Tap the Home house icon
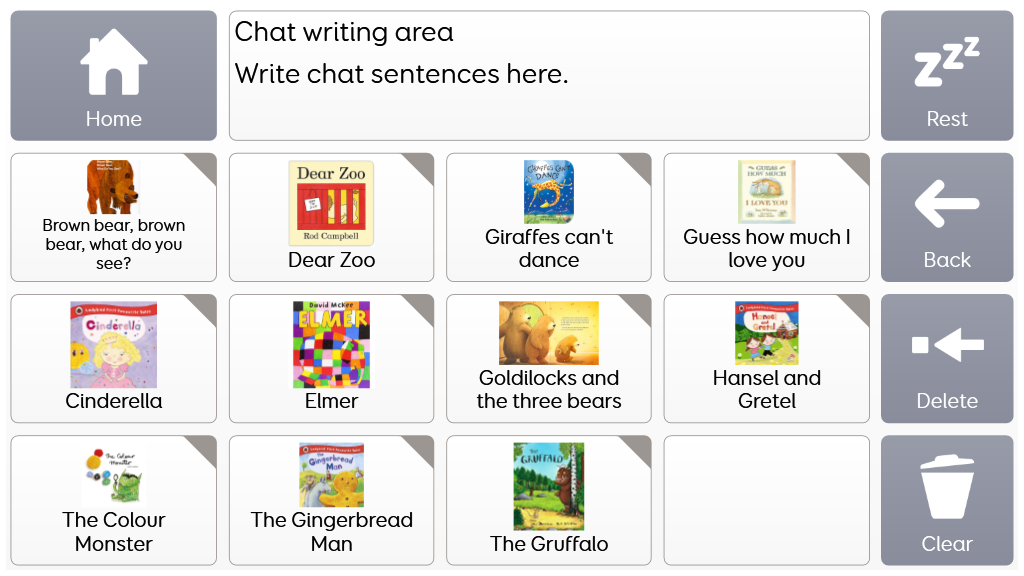The width and height of the screenshot is (1024, 576). tap(113, 62)
